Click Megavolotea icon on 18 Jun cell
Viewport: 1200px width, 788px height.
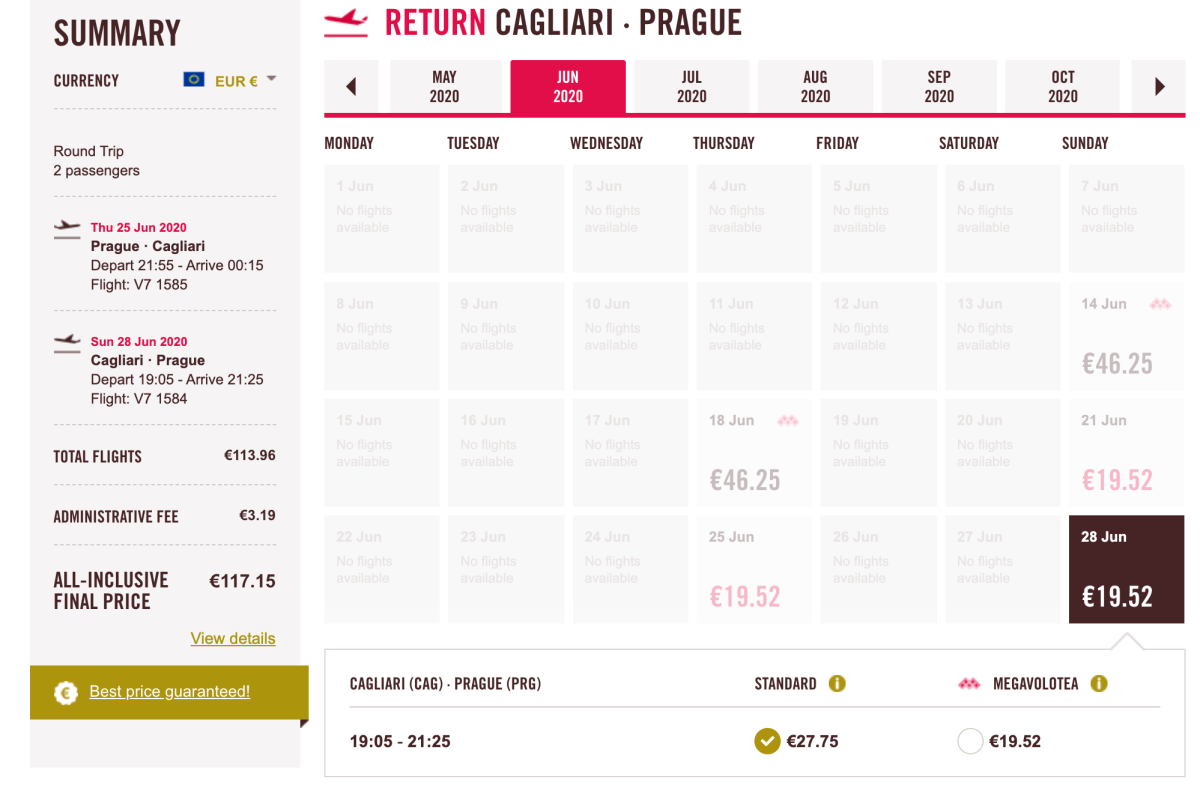[x=788, y=421]
